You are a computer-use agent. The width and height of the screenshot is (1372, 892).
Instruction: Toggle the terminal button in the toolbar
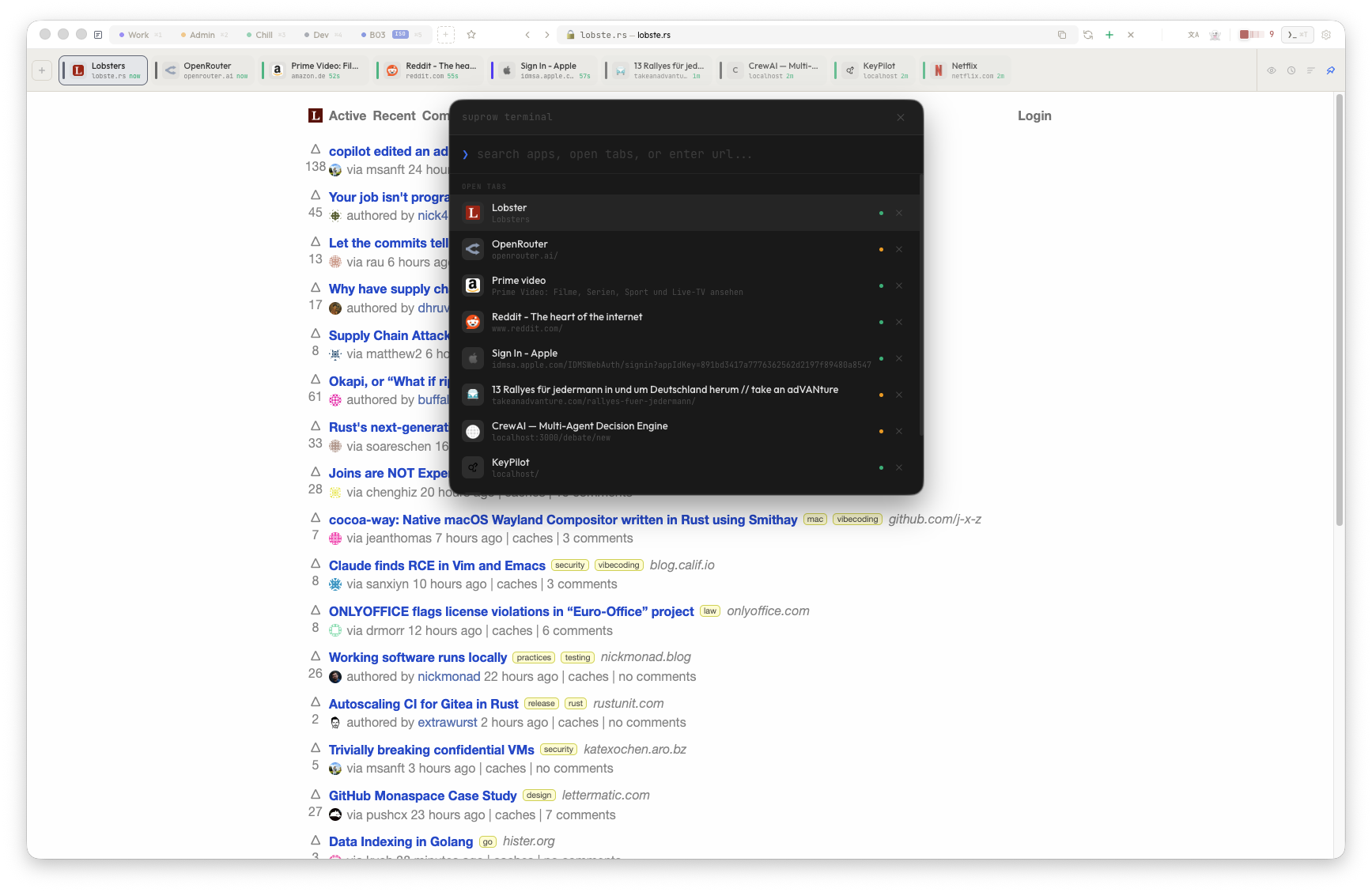pos(1296,35)
